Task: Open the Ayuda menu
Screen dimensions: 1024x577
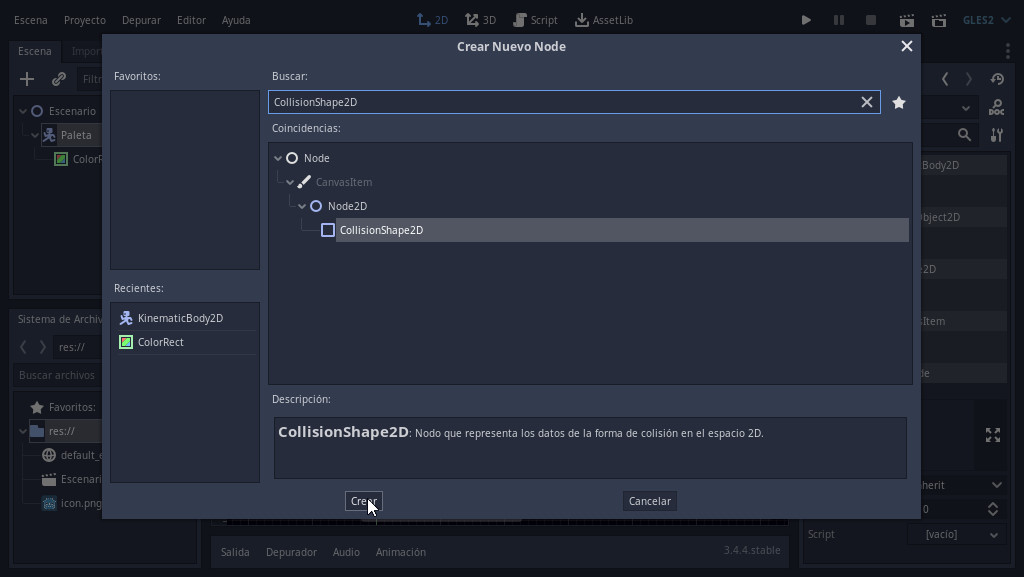Action: tap(236, 20)
